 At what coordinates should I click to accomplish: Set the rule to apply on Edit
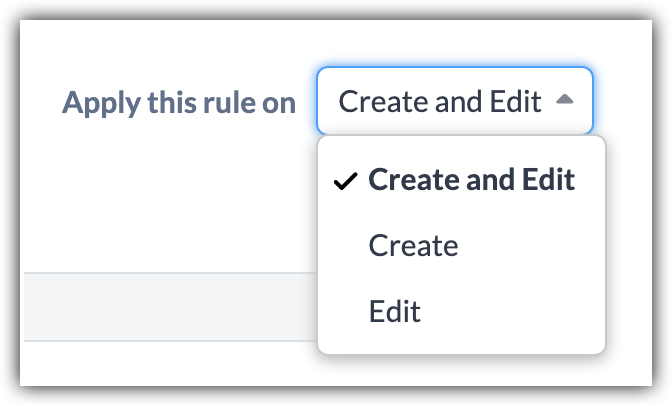(x=394, y=311)
